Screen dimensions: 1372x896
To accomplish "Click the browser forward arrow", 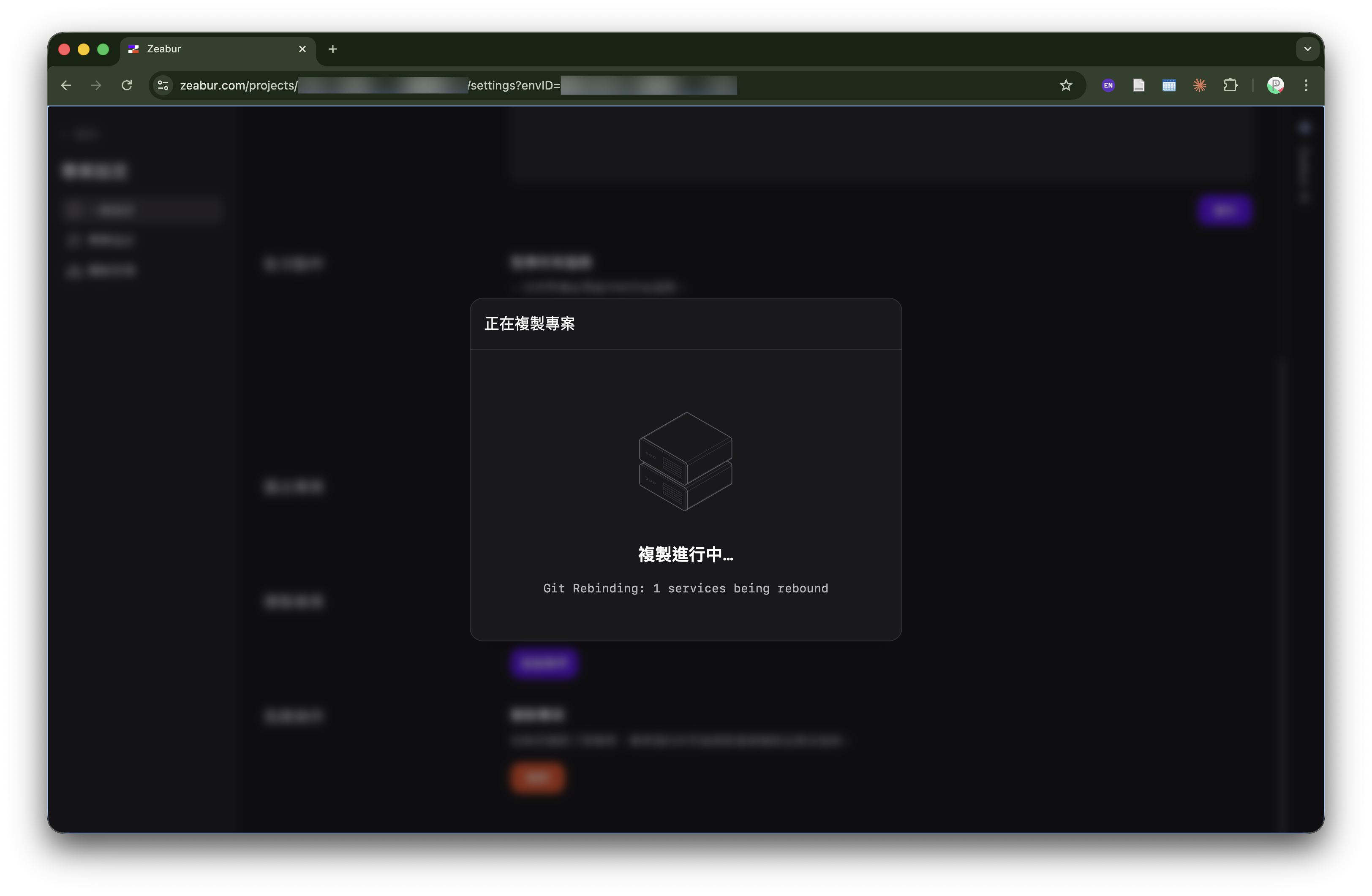I will [x=96, y=85].
